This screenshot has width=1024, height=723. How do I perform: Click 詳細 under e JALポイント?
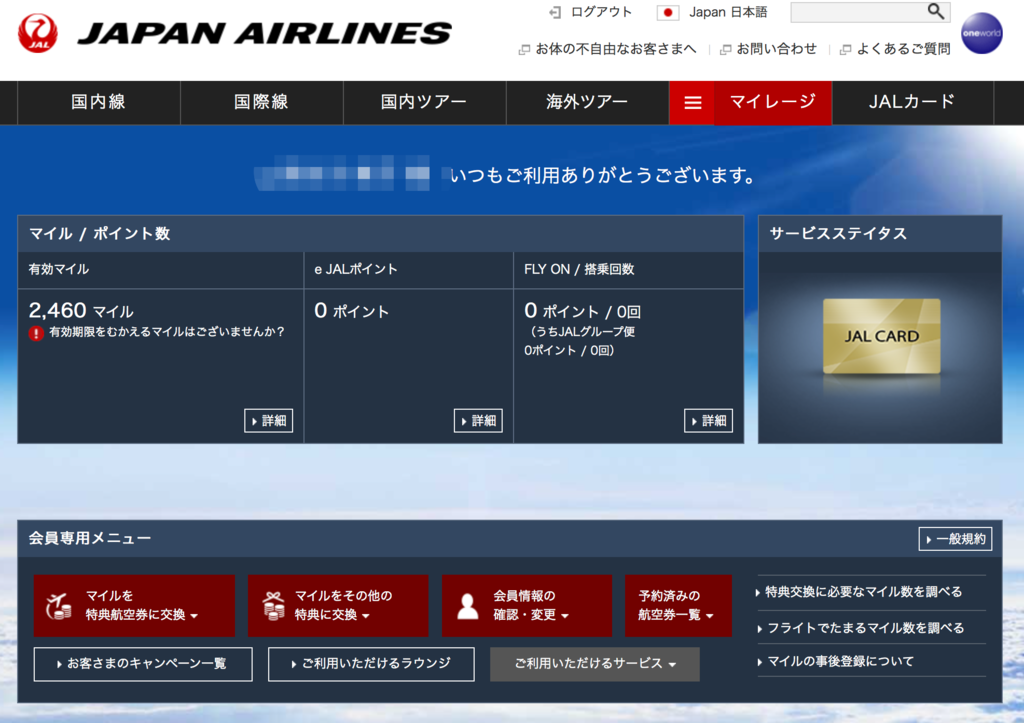coord(478,421)
